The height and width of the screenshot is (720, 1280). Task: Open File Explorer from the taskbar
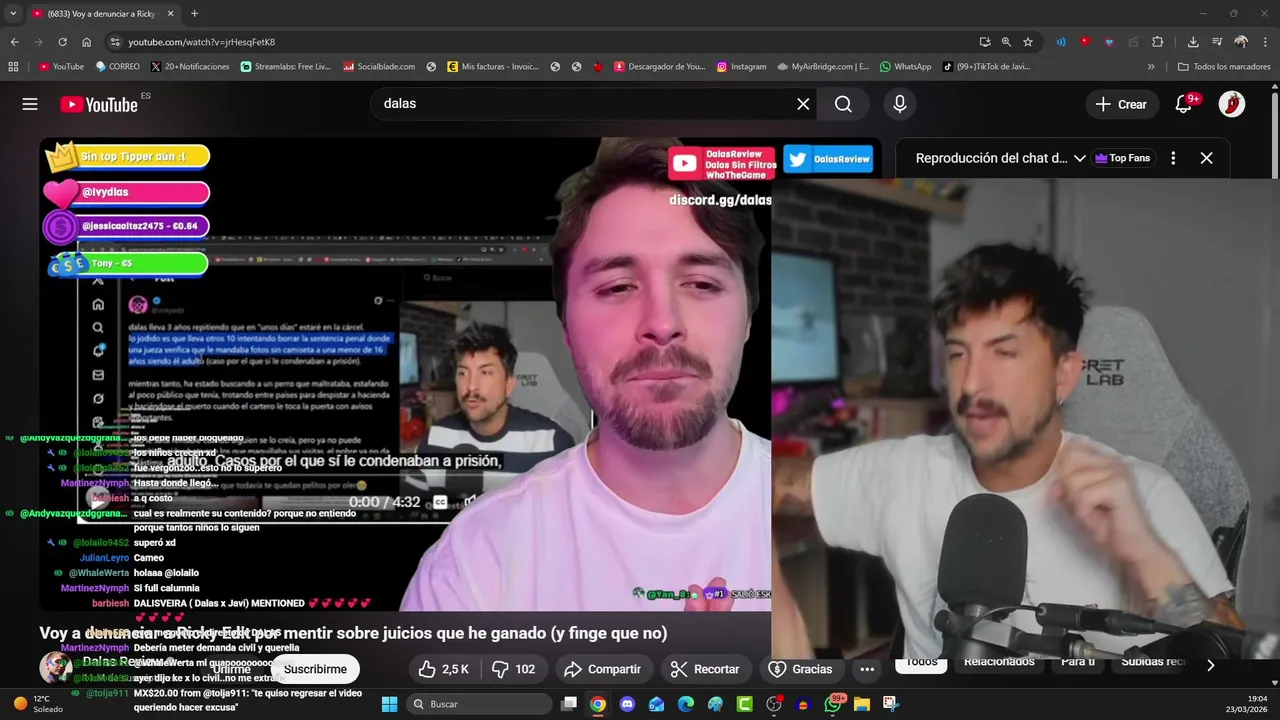point(862,704)
